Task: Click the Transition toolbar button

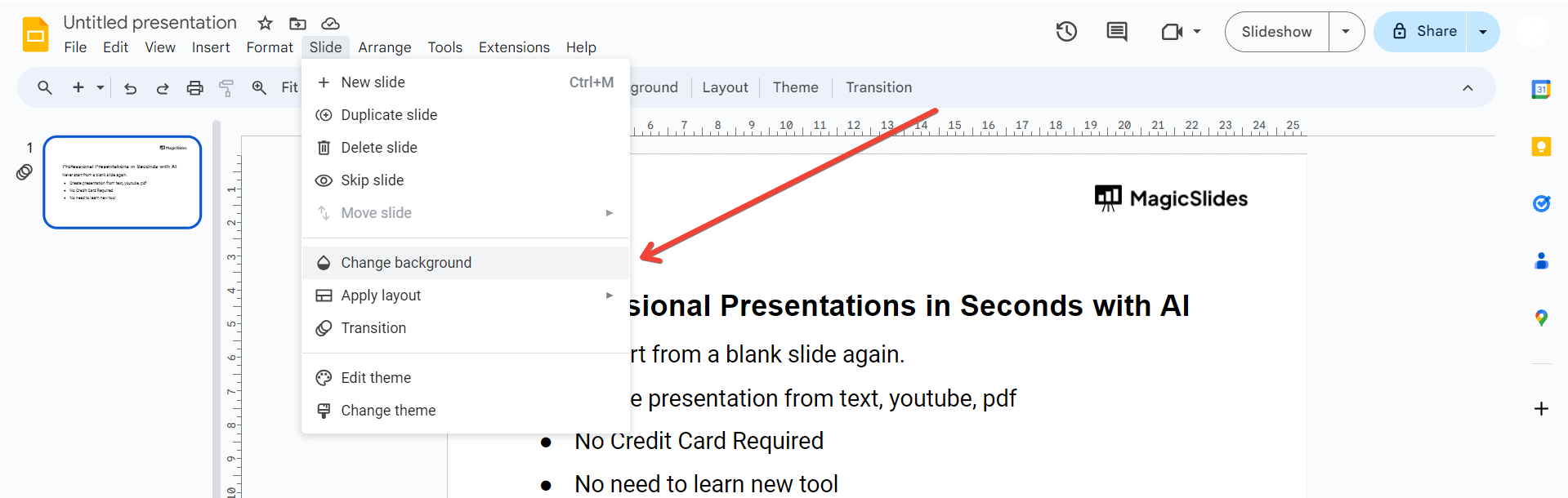Action: tap(878, 87)
